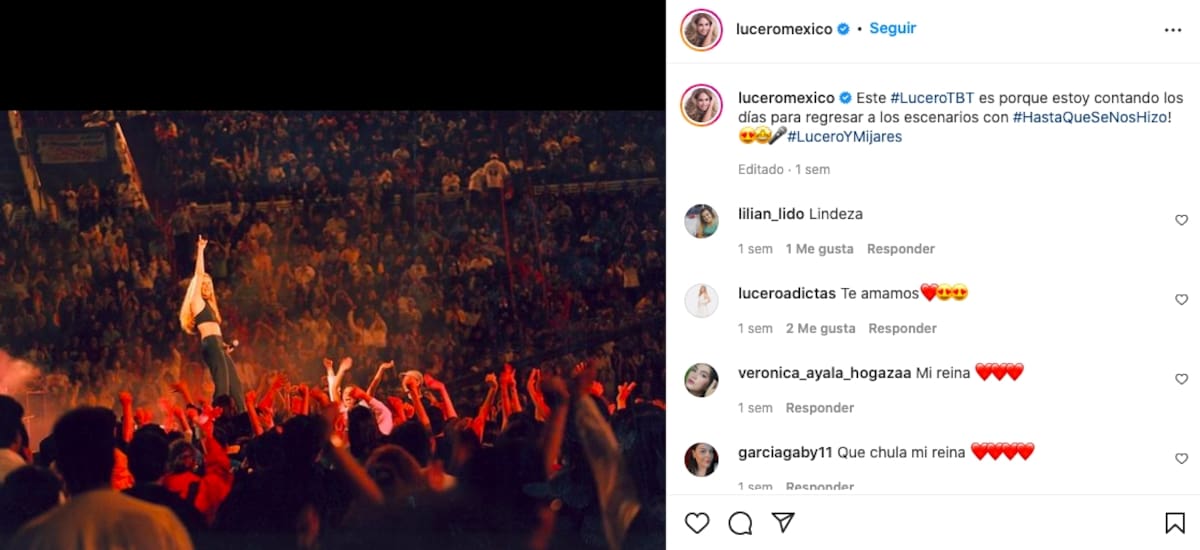Viewport: 1200px width, 550px height.
Task: Open comment bubble icon below post
Action: (740, 523)
